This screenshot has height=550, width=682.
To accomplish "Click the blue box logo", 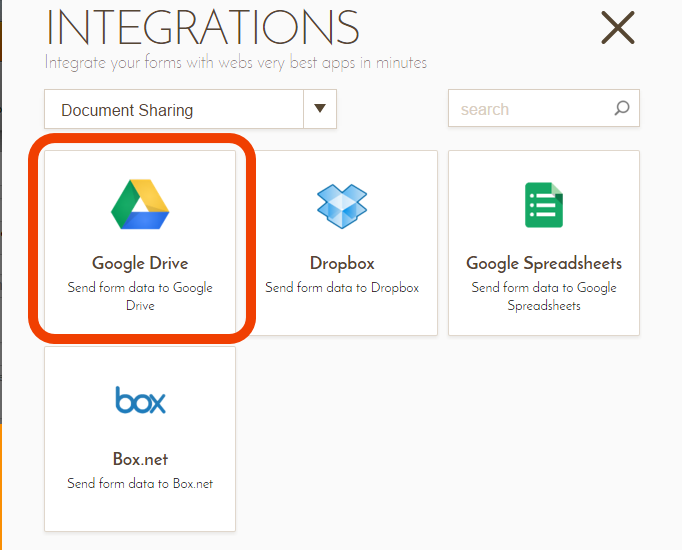I will [x=140, y=400].
